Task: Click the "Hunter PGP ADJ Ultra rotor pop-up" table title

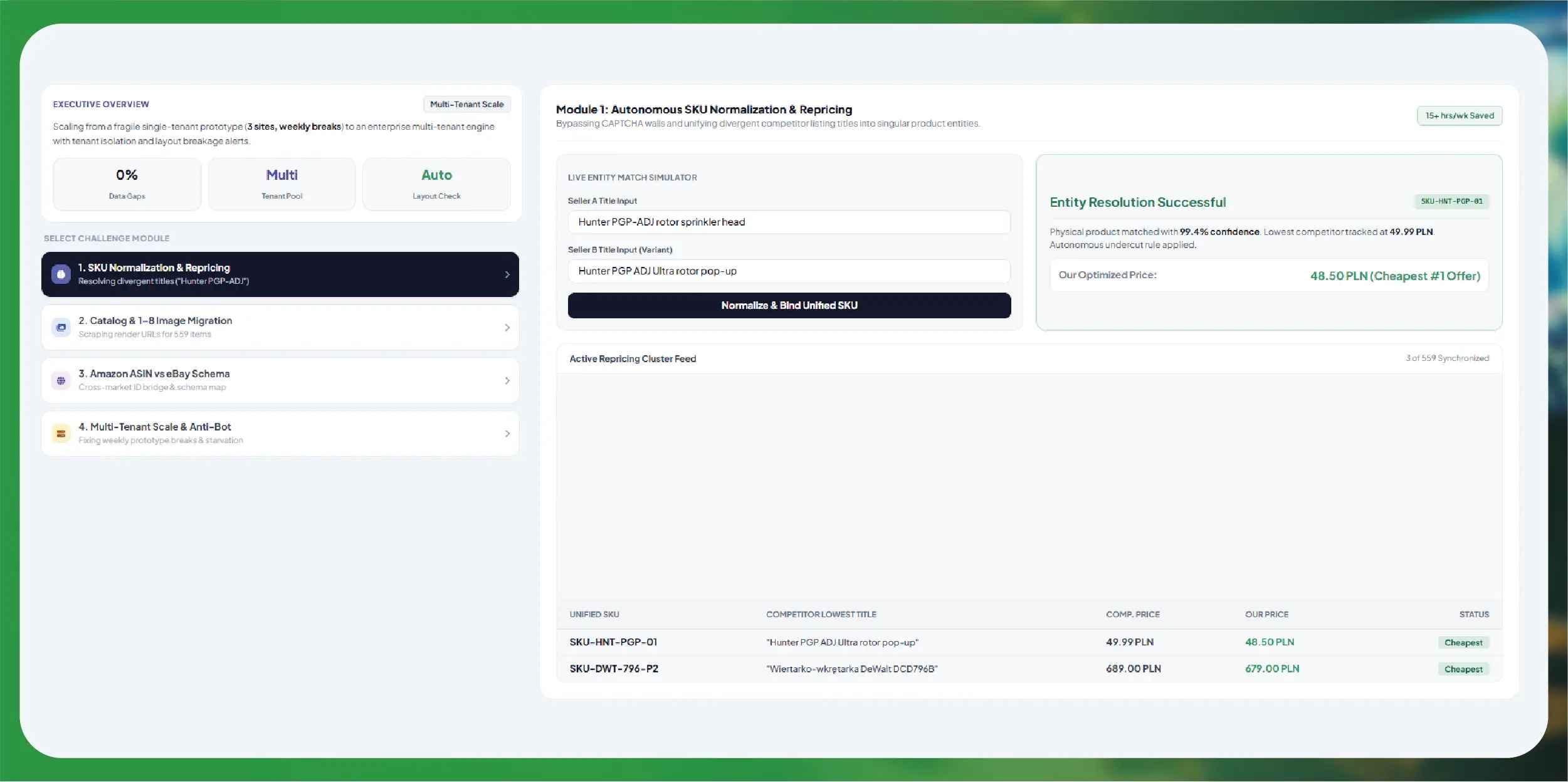Action: pos(842,642)
